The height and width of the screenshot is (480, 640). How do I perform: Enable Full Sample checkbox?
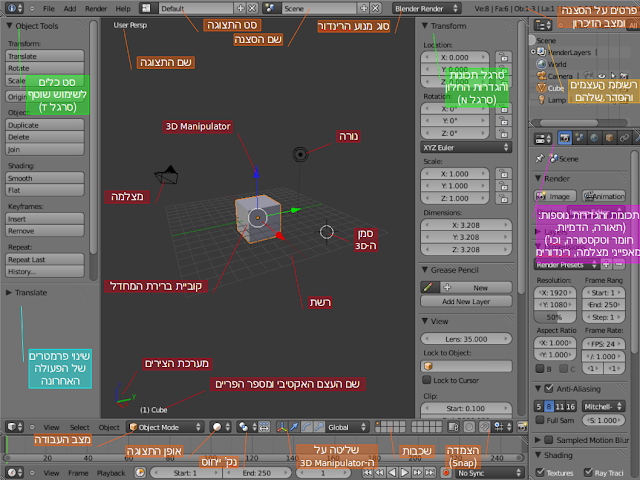(x=540, y=420)
